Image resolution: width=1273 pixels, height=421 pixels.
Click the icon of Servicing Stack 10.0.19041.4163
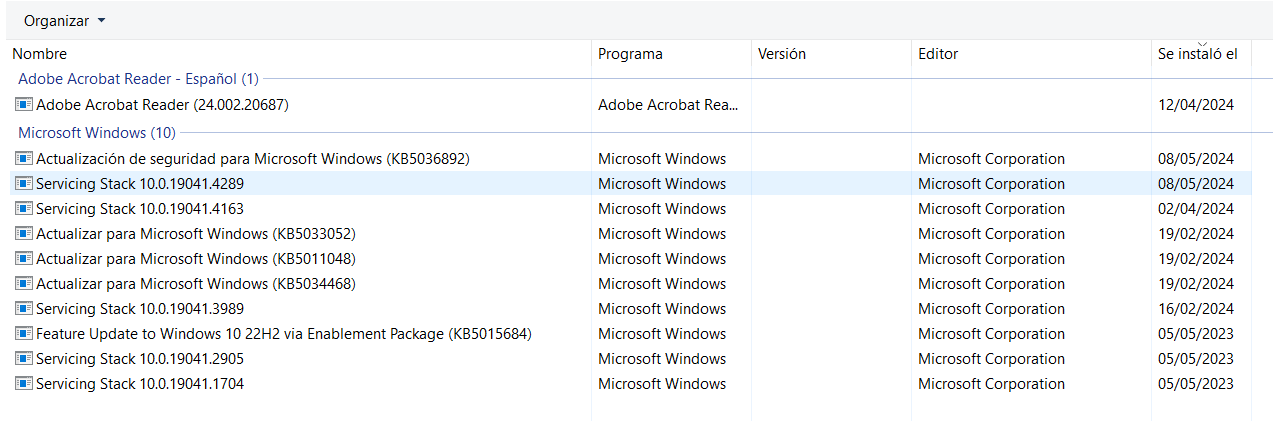(24, 209)
